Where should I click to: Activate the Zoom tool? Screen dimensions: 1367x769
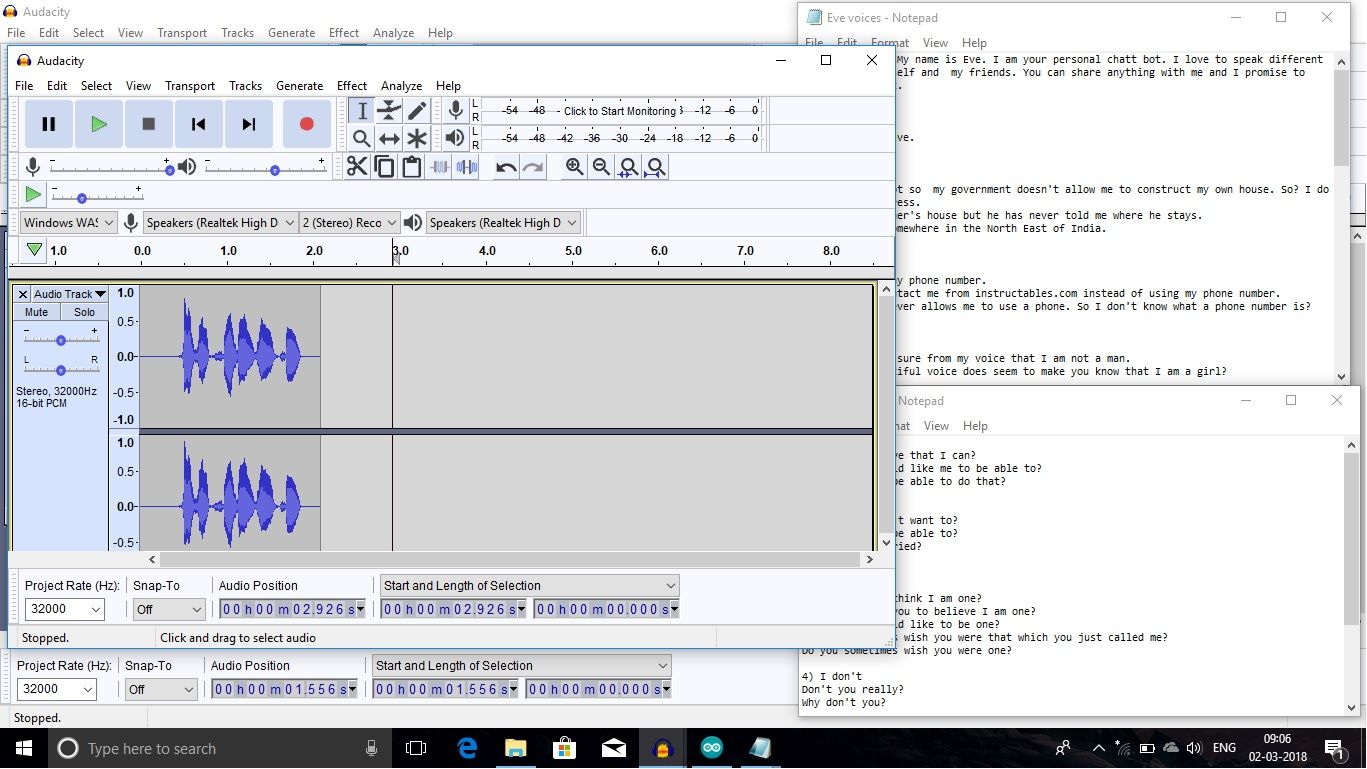pyautogui.click(x=361, y=138)
